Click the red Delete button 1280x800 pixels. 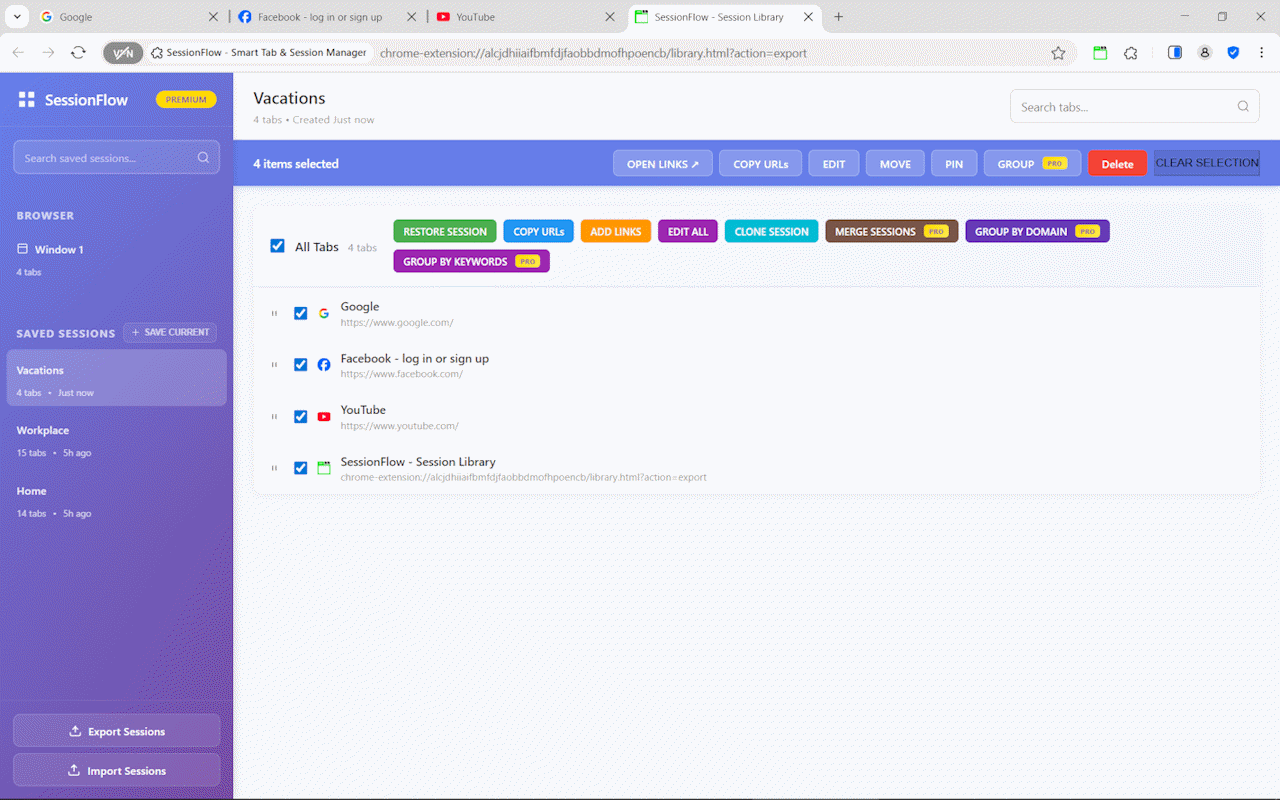tap(1117, 163)
